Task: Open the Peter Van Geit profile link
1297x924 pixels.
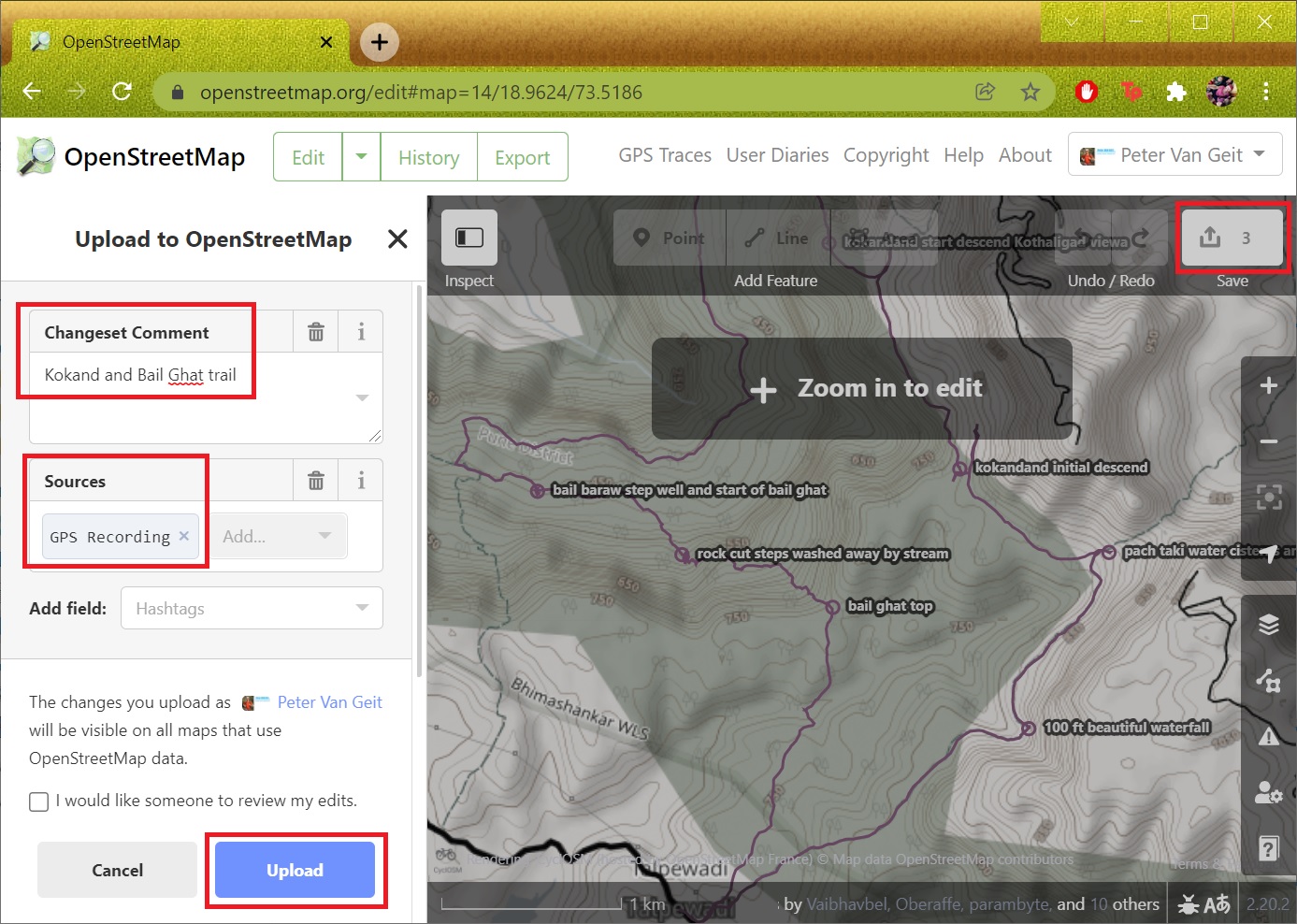Action: tap(329, 702)
